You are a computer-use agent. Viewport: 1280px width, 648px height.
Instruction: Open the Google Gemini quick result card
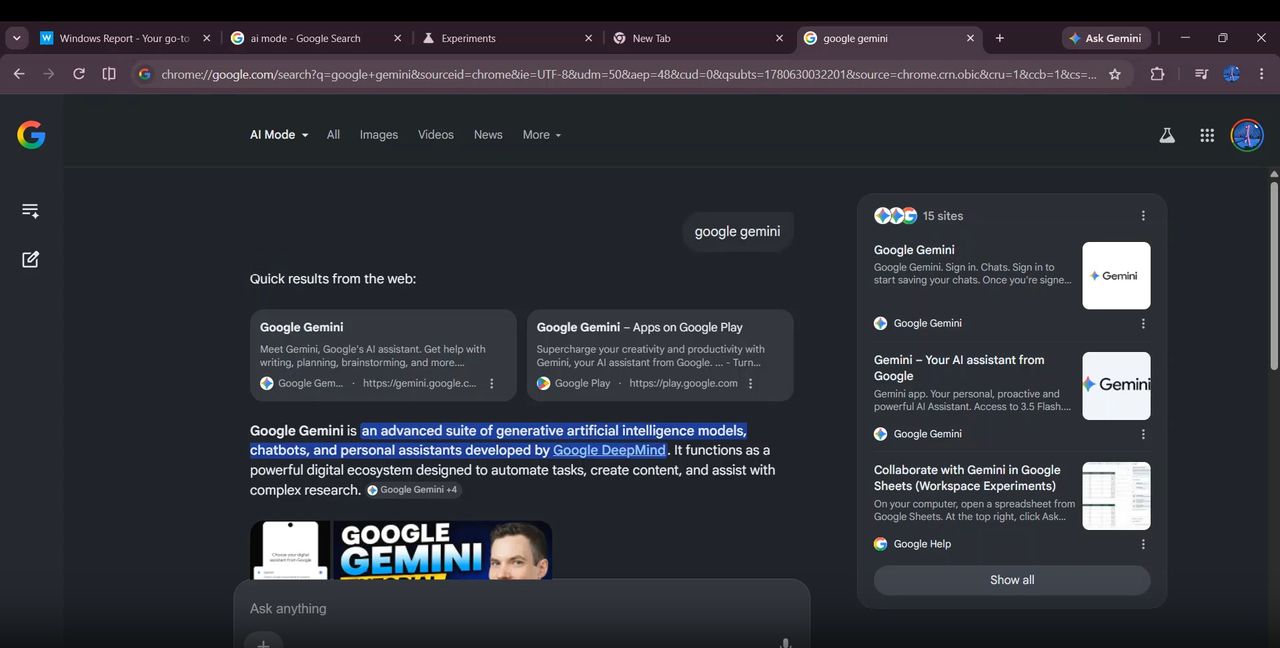tap(383, 355)
